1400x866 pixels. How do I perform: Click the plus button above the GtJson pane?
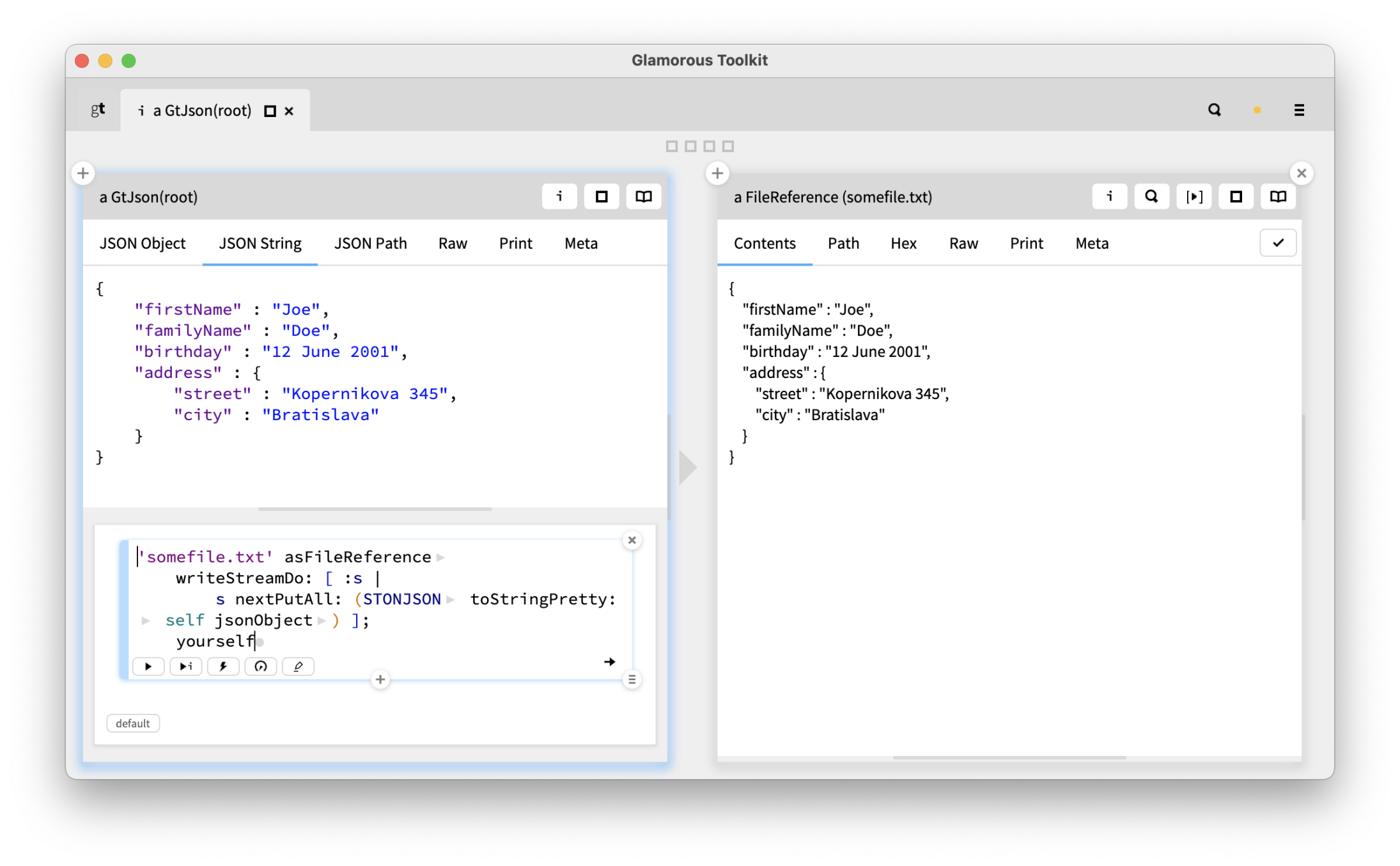point(83,173)
